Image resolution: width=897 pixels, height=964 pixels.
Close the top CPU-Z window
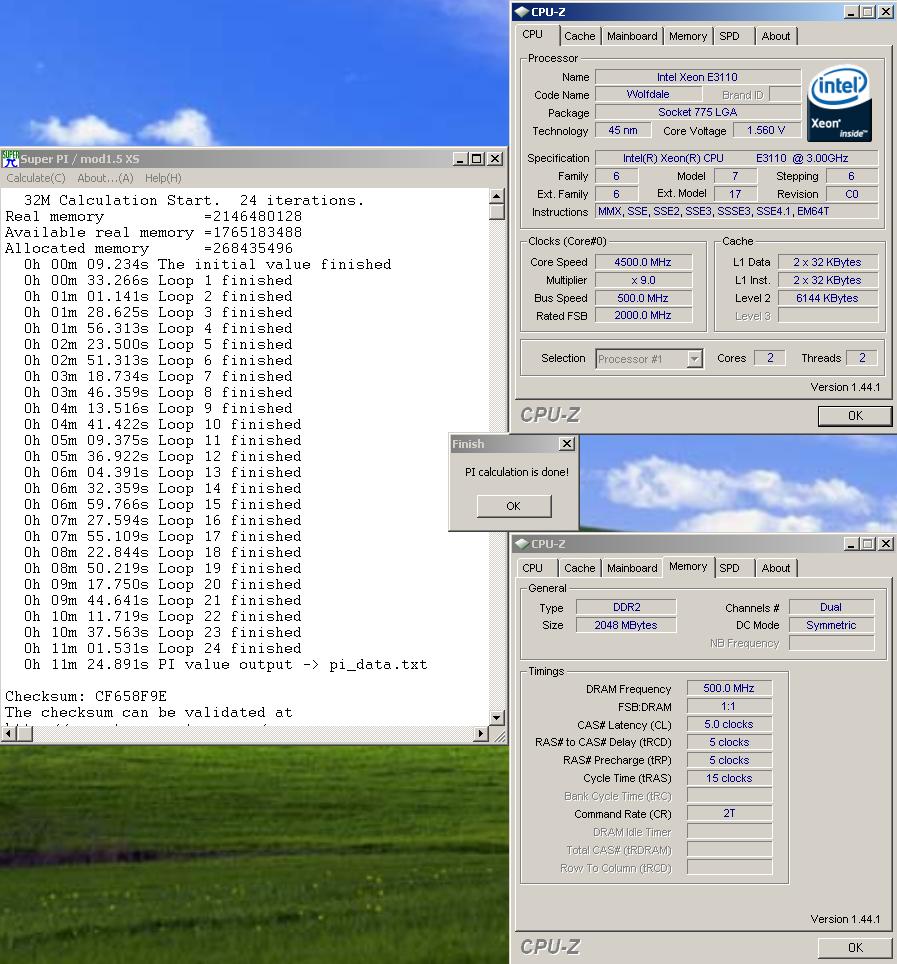click(886, 12)
